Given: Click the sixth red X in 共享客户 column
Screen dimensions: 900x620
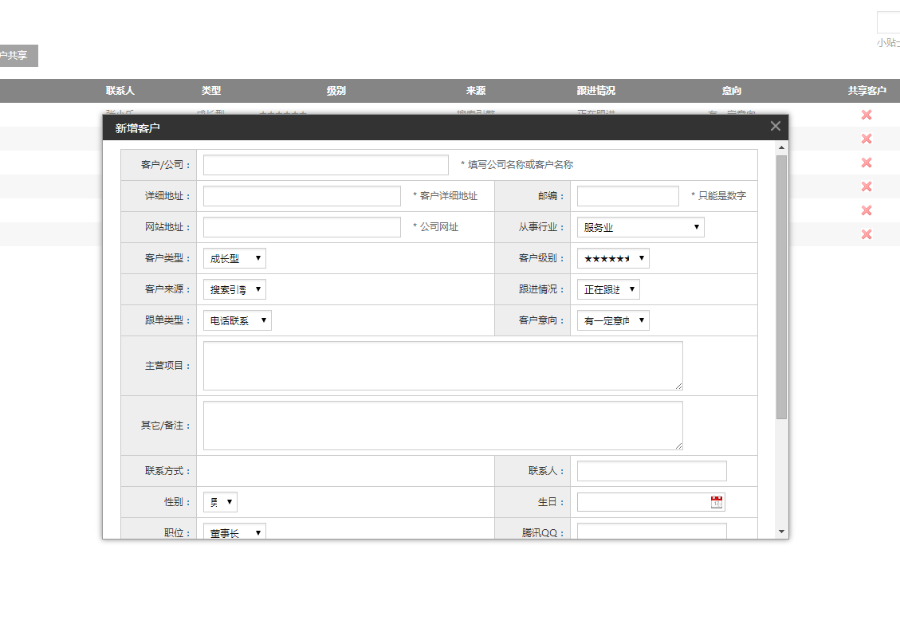Looking at the screenshot, I should (866, 234).
